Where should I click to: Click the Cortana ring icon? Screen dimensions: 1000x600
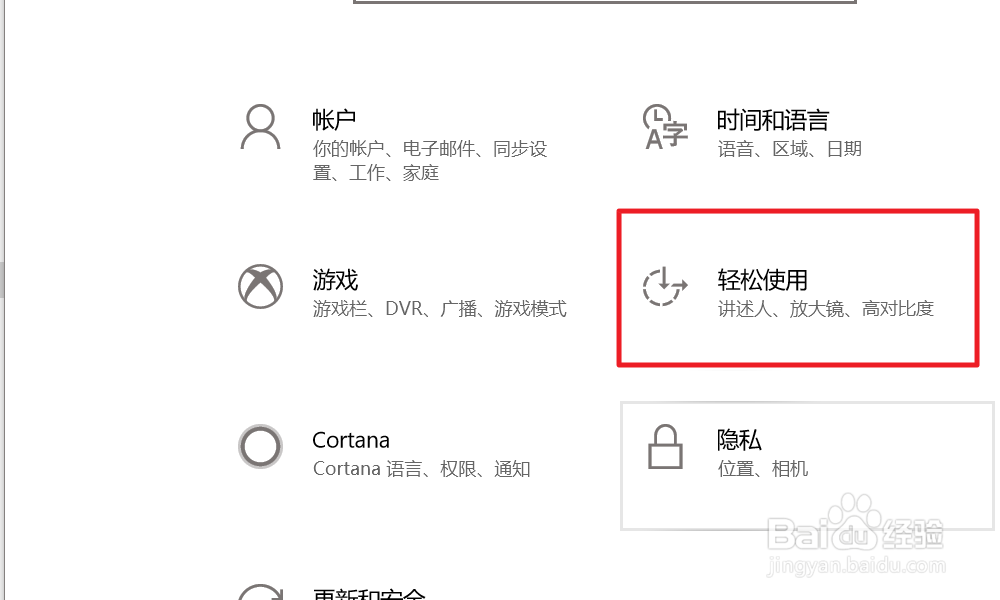click(x=260, y=446)
